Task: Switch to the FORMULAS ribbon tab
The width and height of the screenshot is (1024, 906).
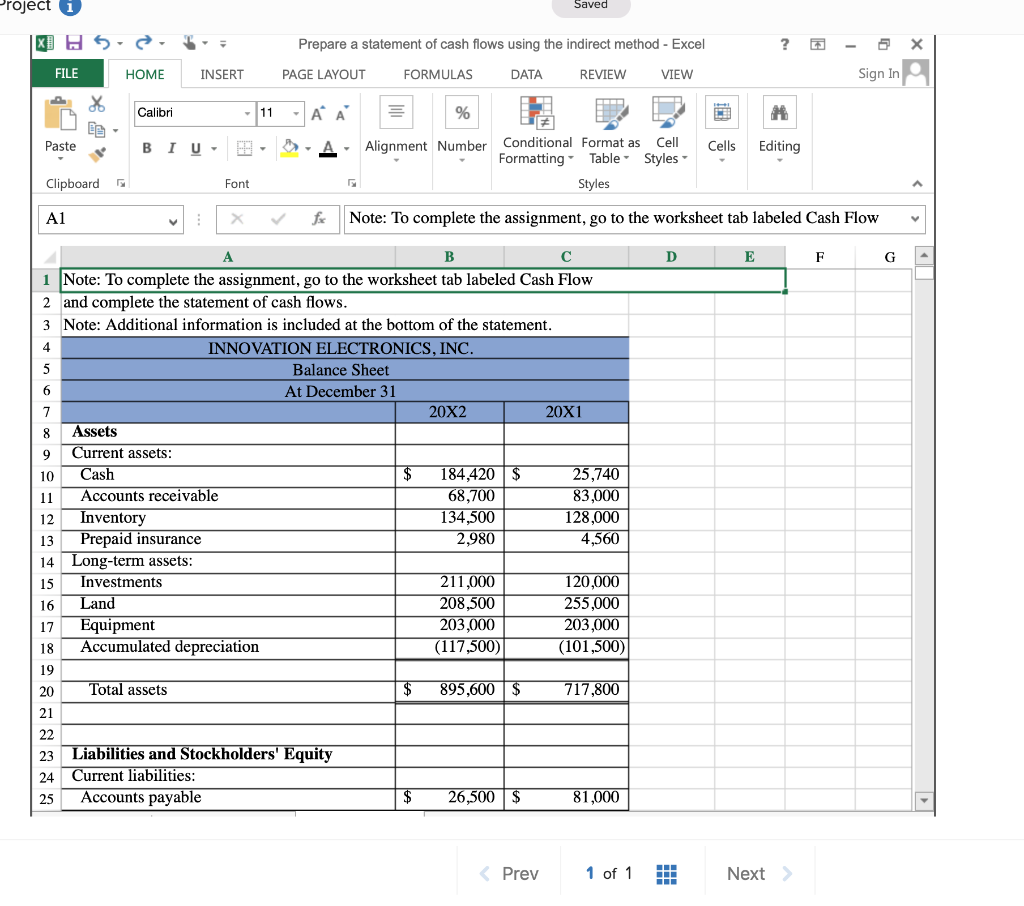Action: 437,74
